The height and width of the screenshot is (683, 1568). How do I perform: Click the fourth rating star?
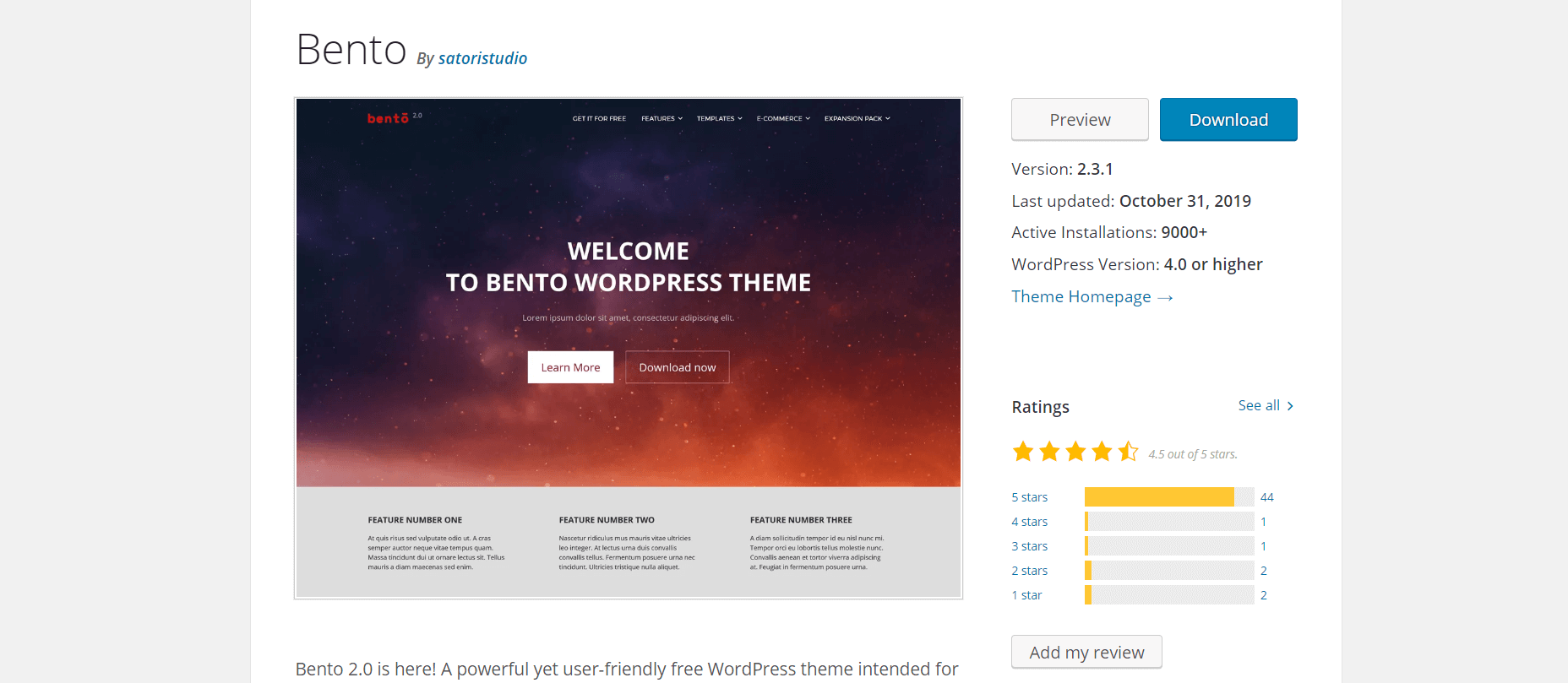(1102, 452)
